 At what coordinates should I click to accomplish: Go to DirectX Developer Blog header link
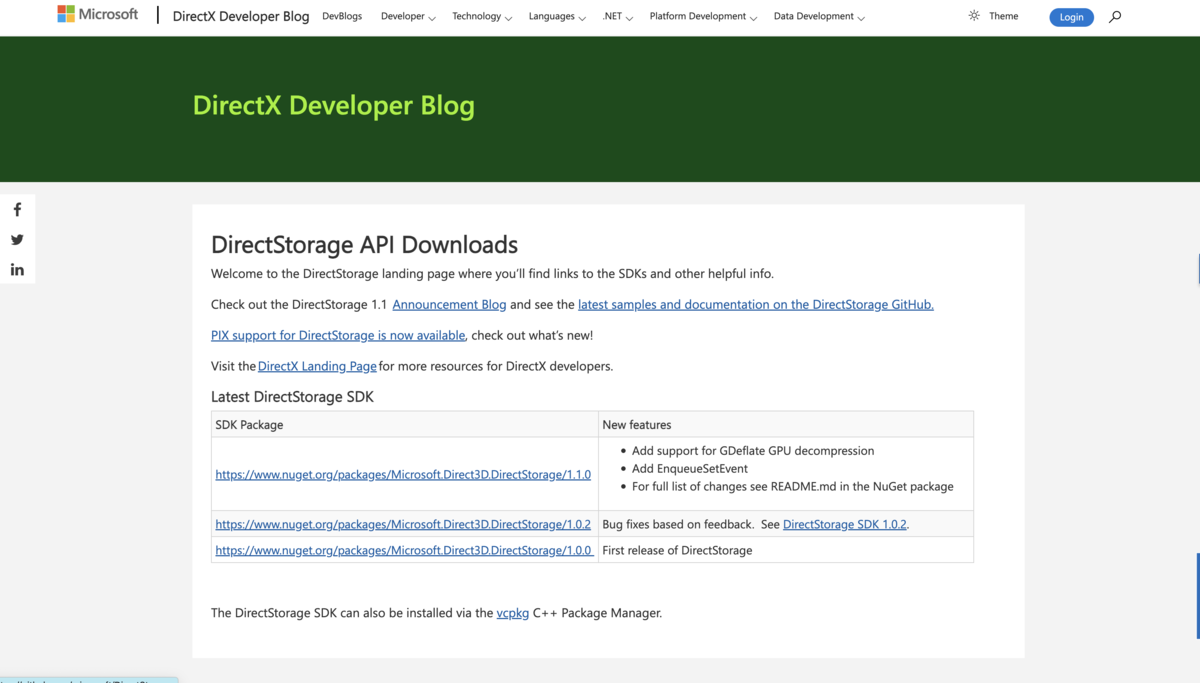[x=241, y=17]
